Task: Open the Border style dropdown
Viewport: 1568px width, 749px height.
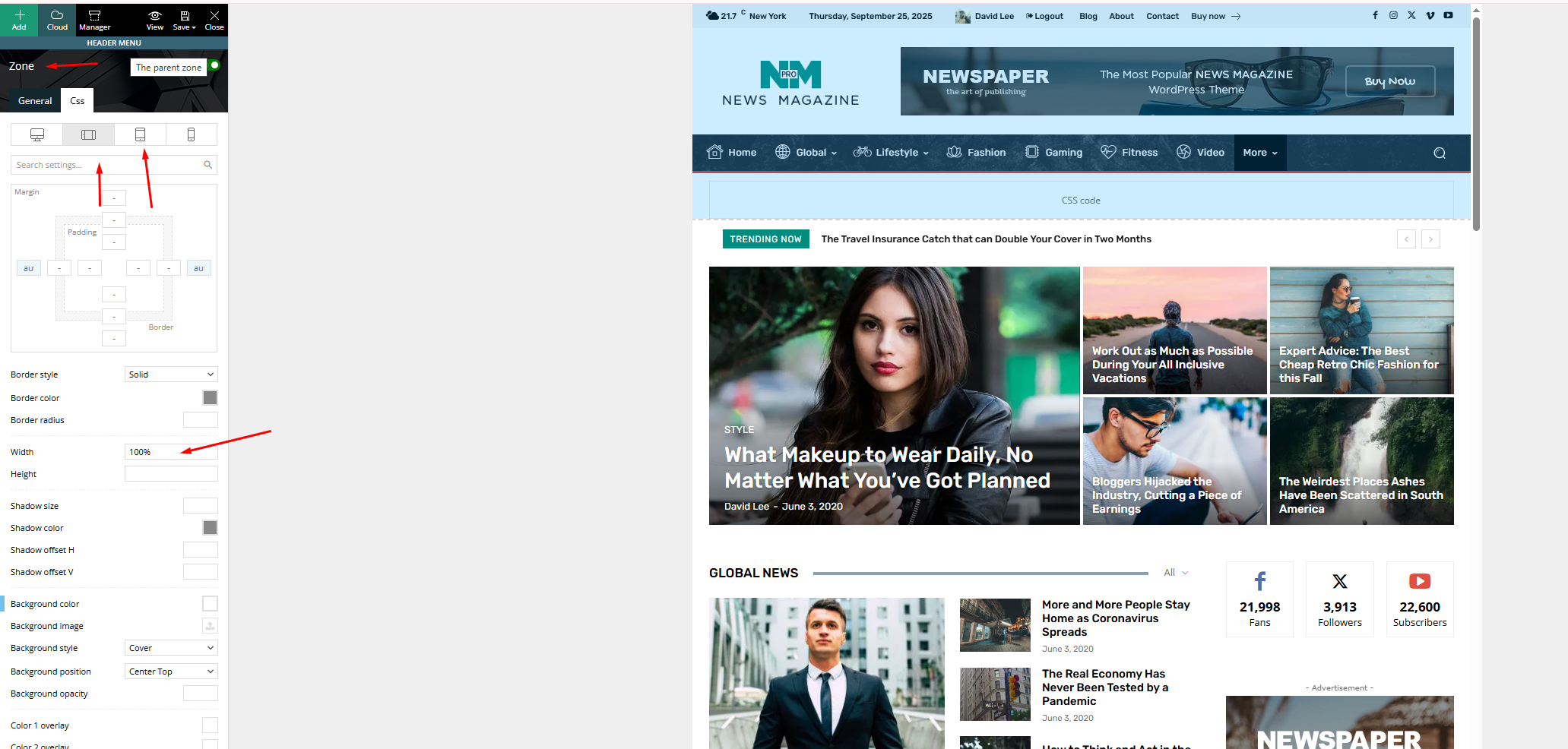Action: tap(171, 374)
